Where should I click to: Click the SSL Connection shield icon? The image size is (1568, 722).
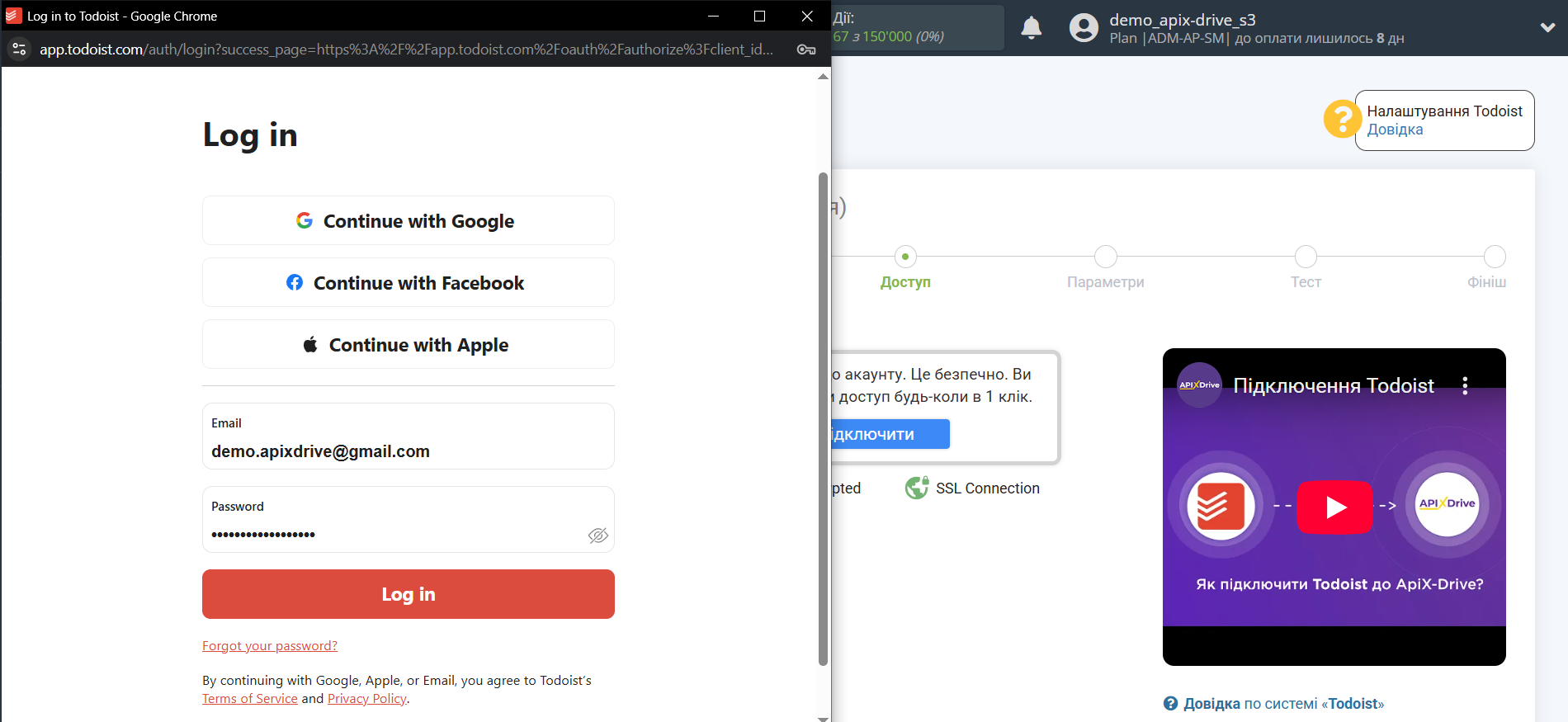[917, 488]
